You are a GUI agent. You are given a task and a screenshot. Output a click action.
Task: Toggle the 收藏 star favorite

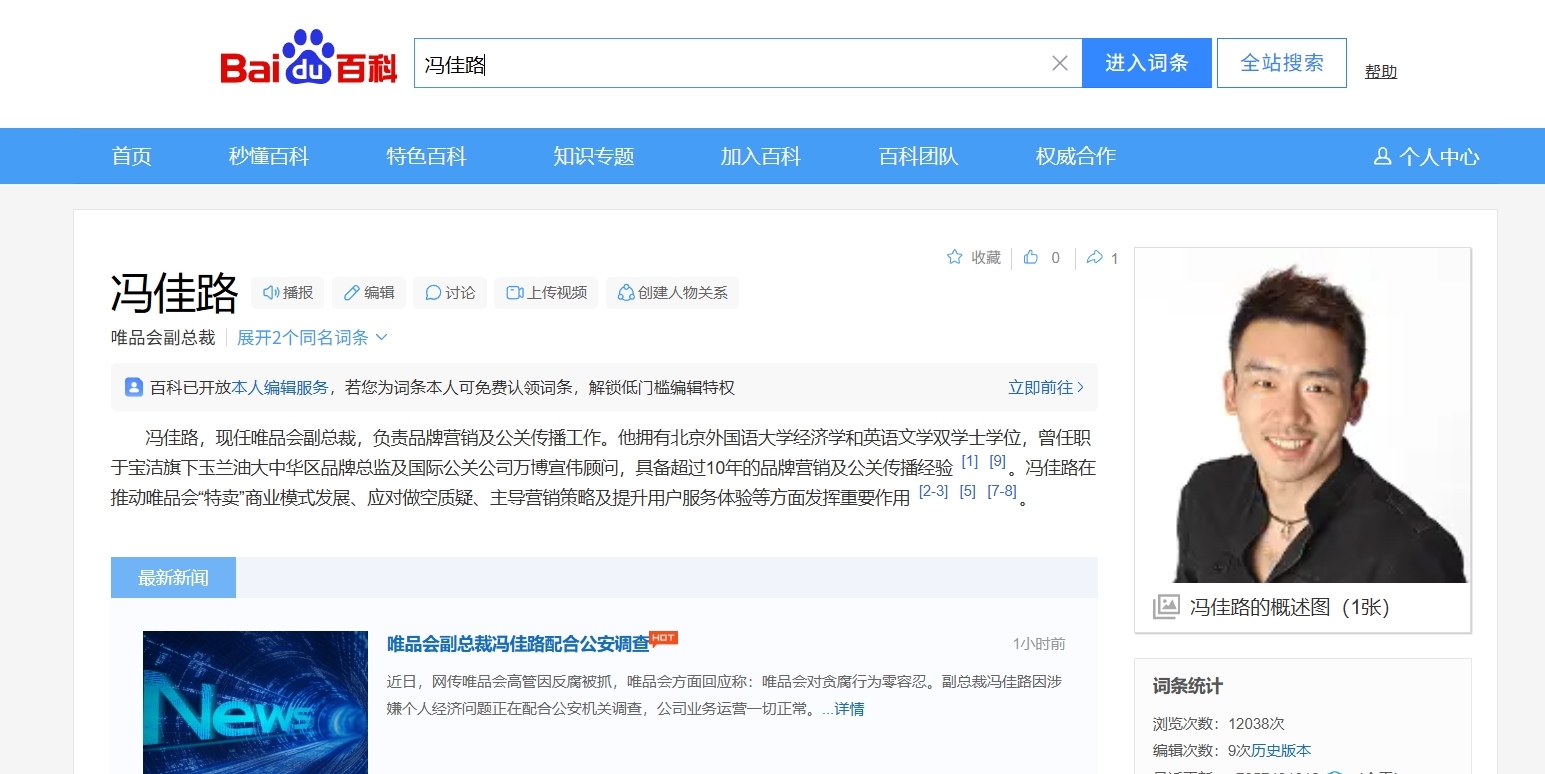click(955, 258)
